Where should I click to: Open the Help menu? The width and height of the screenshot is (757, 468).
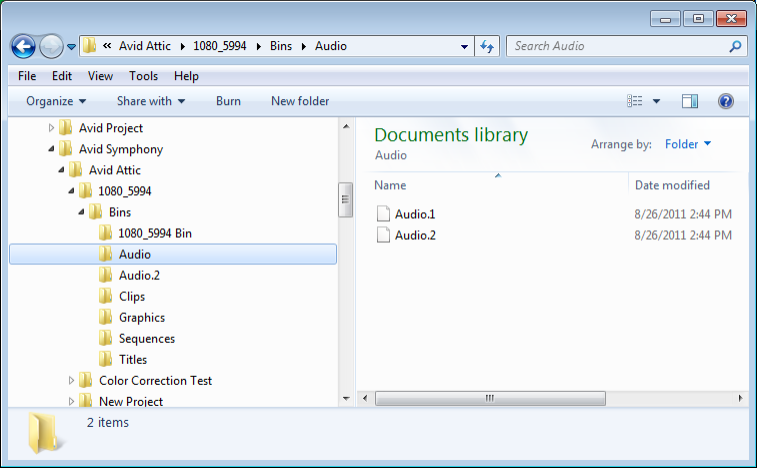pos(186,76)
